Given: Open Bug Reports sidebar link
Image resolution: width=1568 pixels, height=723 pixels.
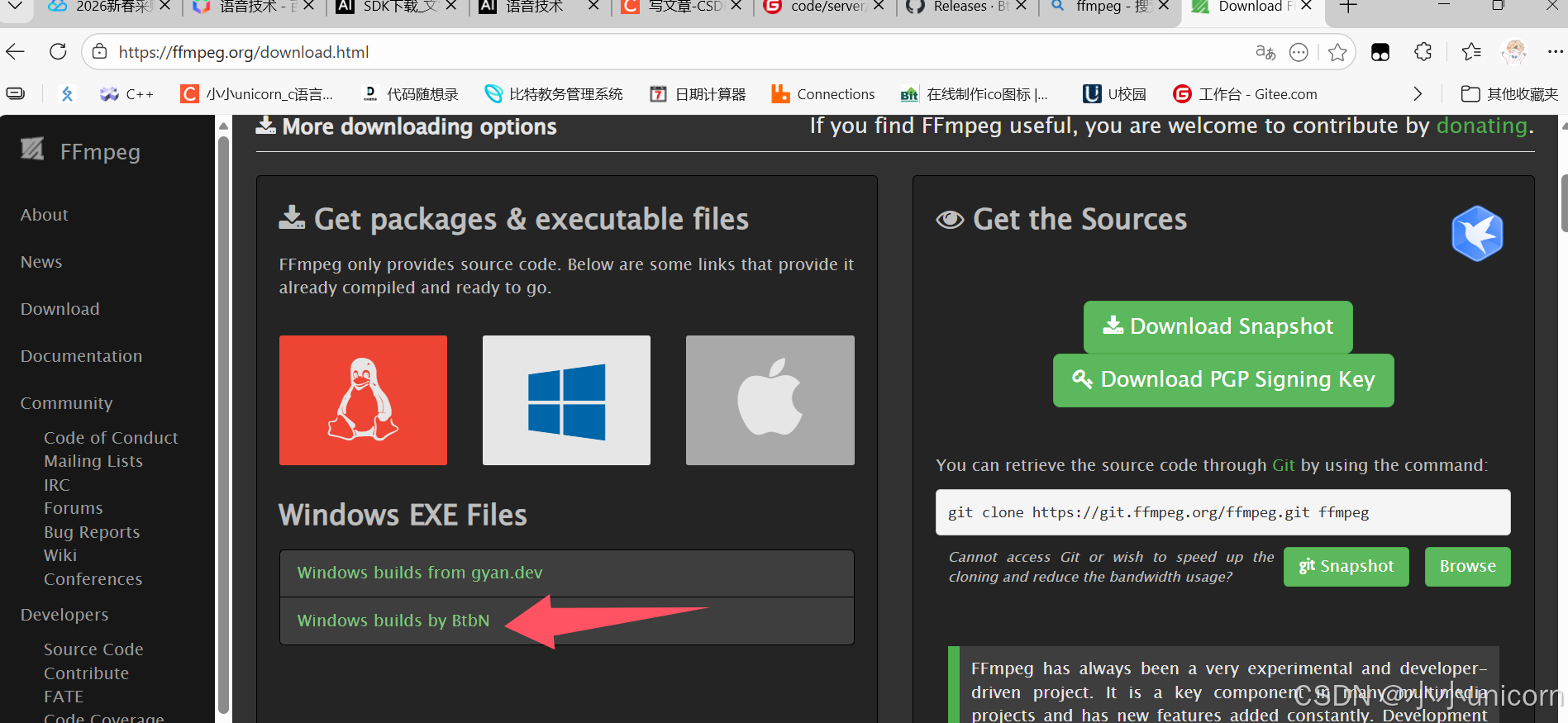Looking at the screenshot, I should 92,532.
